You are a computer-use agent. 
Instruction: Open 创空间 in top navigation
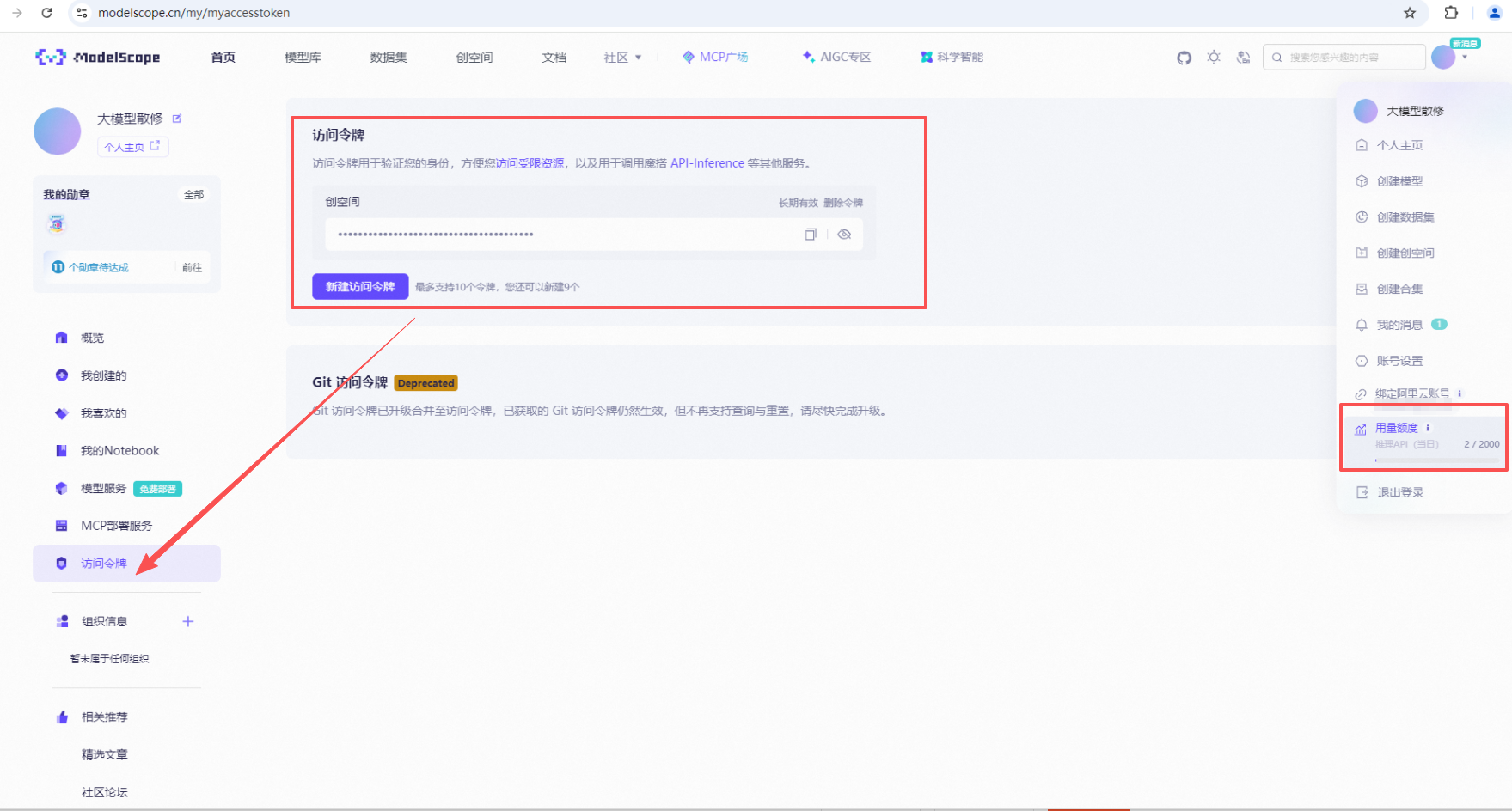(474, 58)
